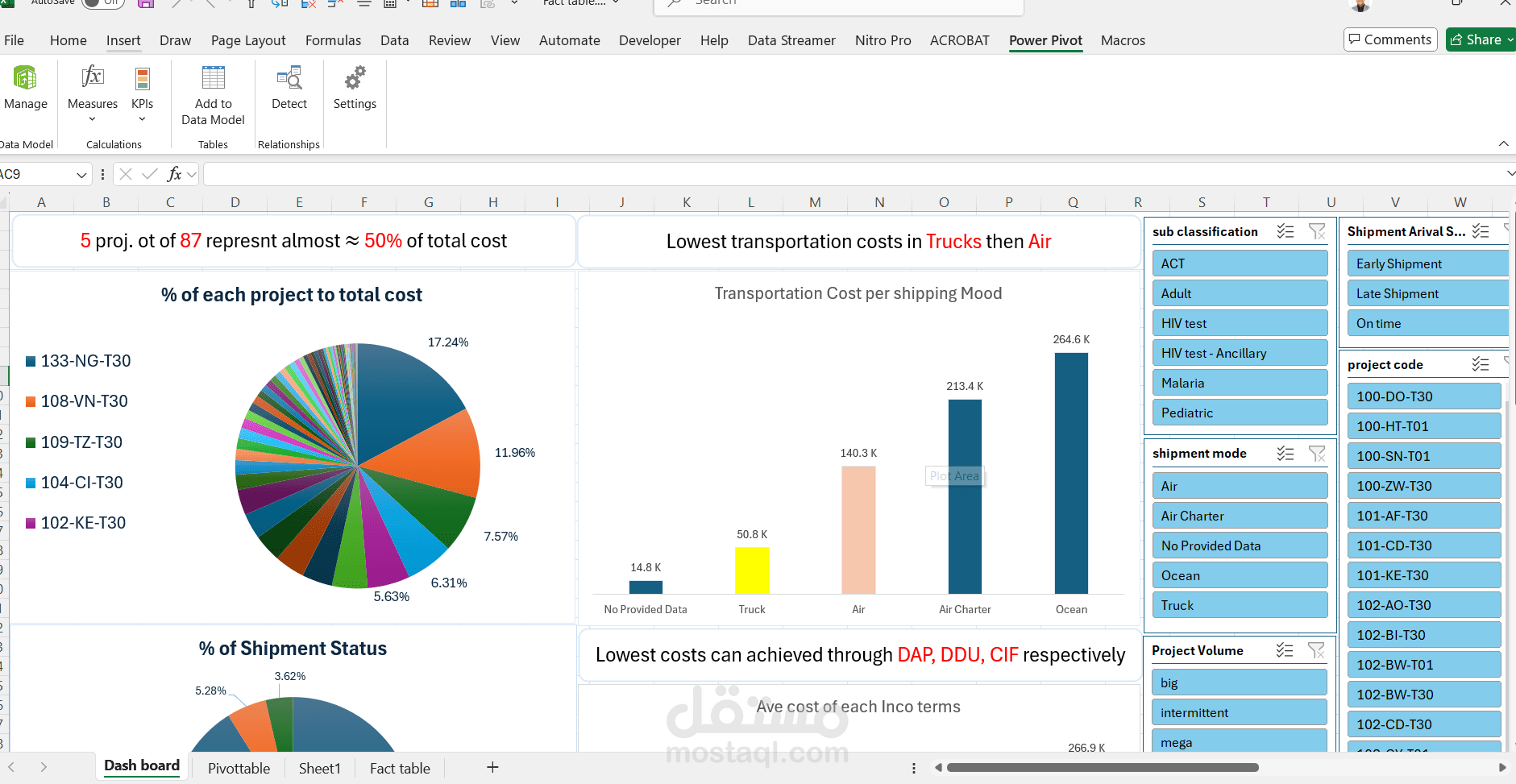This screenshot has width=1516, height=784.
Task: Click the sheet tab bar options dots
Action: 913,769
